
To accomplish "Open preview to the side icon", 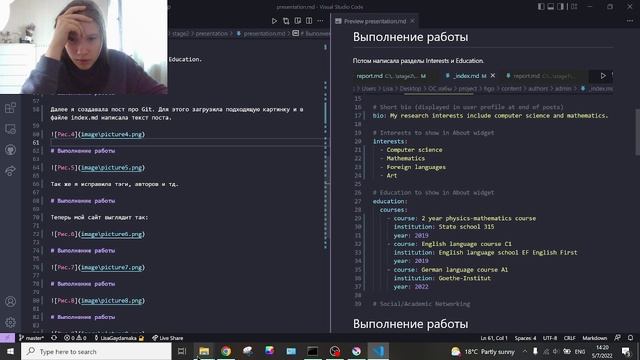I will tap(298, 20).
